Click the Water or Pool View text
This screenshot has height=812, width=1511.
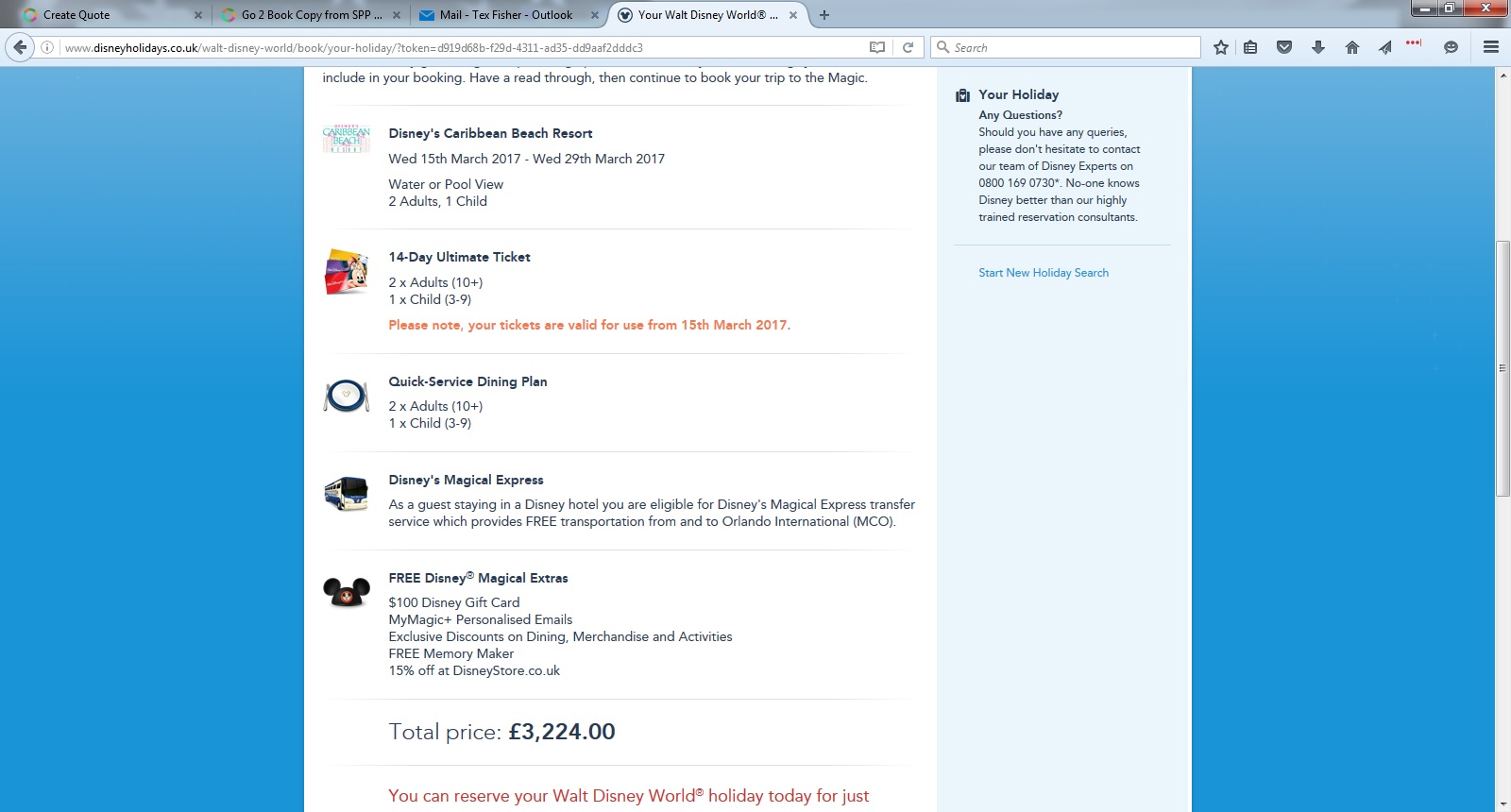[x=446, y=184]
